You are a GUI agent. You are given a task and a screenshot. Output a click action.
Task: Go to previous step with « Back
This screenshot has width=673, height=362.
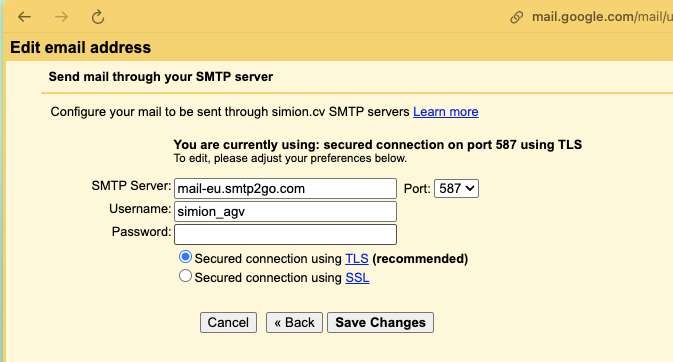click(x=294, y=322)
